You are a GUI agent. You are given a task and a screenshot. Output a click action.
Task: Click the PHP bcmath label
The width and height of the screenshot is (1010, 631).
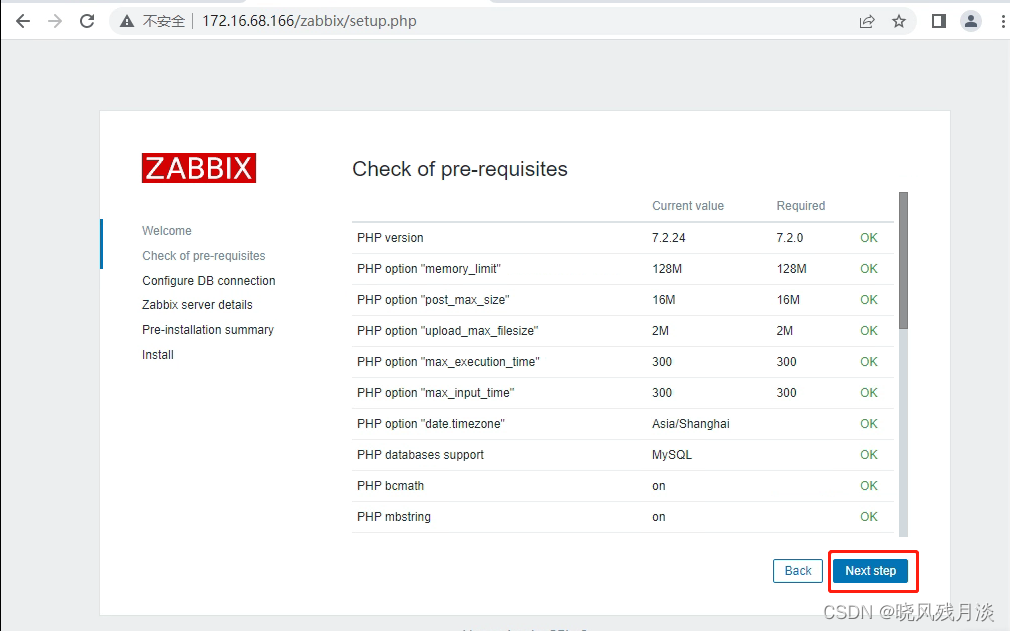pyautogui.click(x=391, y=485)
